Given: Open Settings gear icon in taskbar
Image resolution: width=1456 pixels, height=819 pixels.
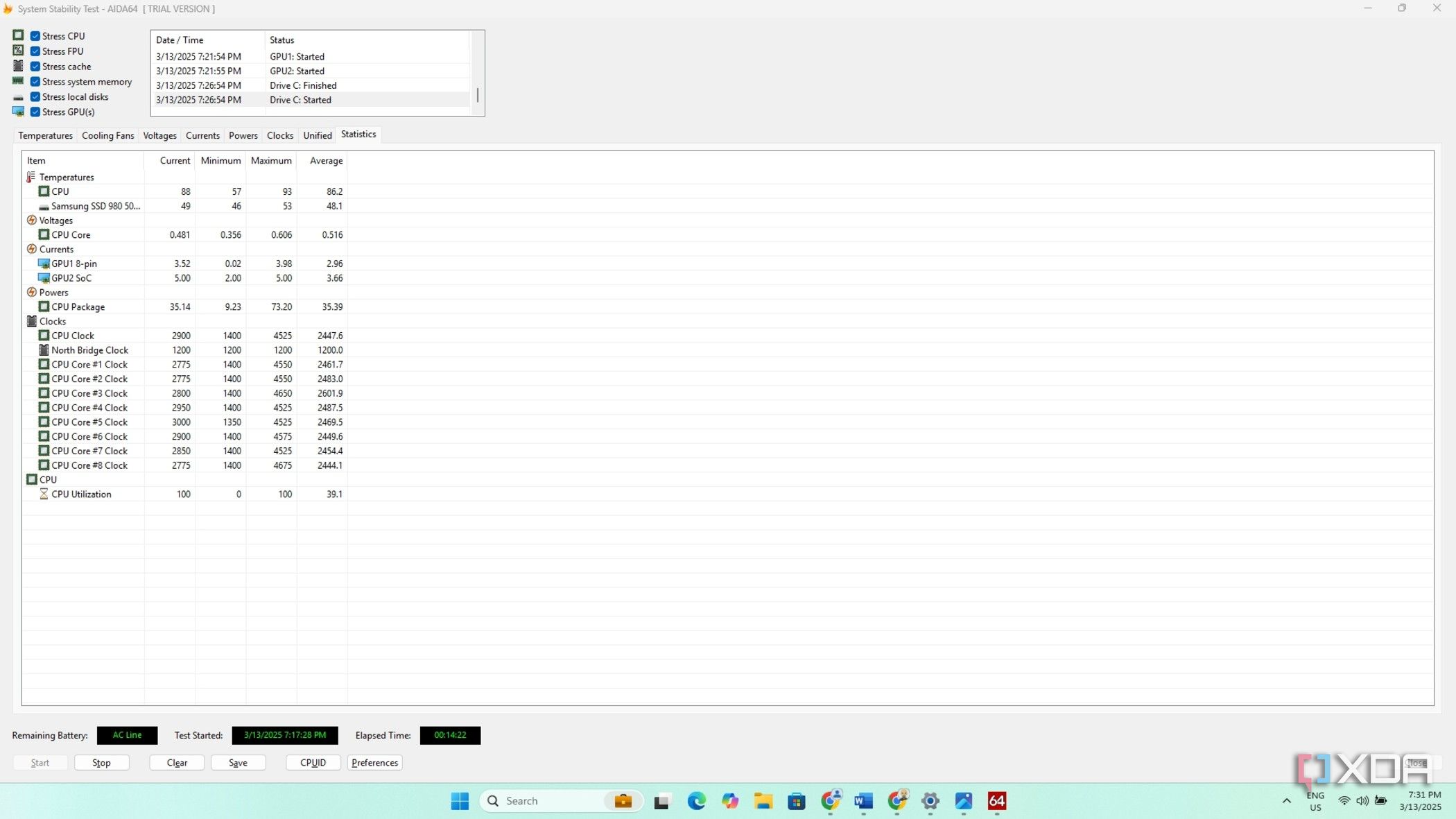Looking at the screenshot, I should click(x=930, y=801).
